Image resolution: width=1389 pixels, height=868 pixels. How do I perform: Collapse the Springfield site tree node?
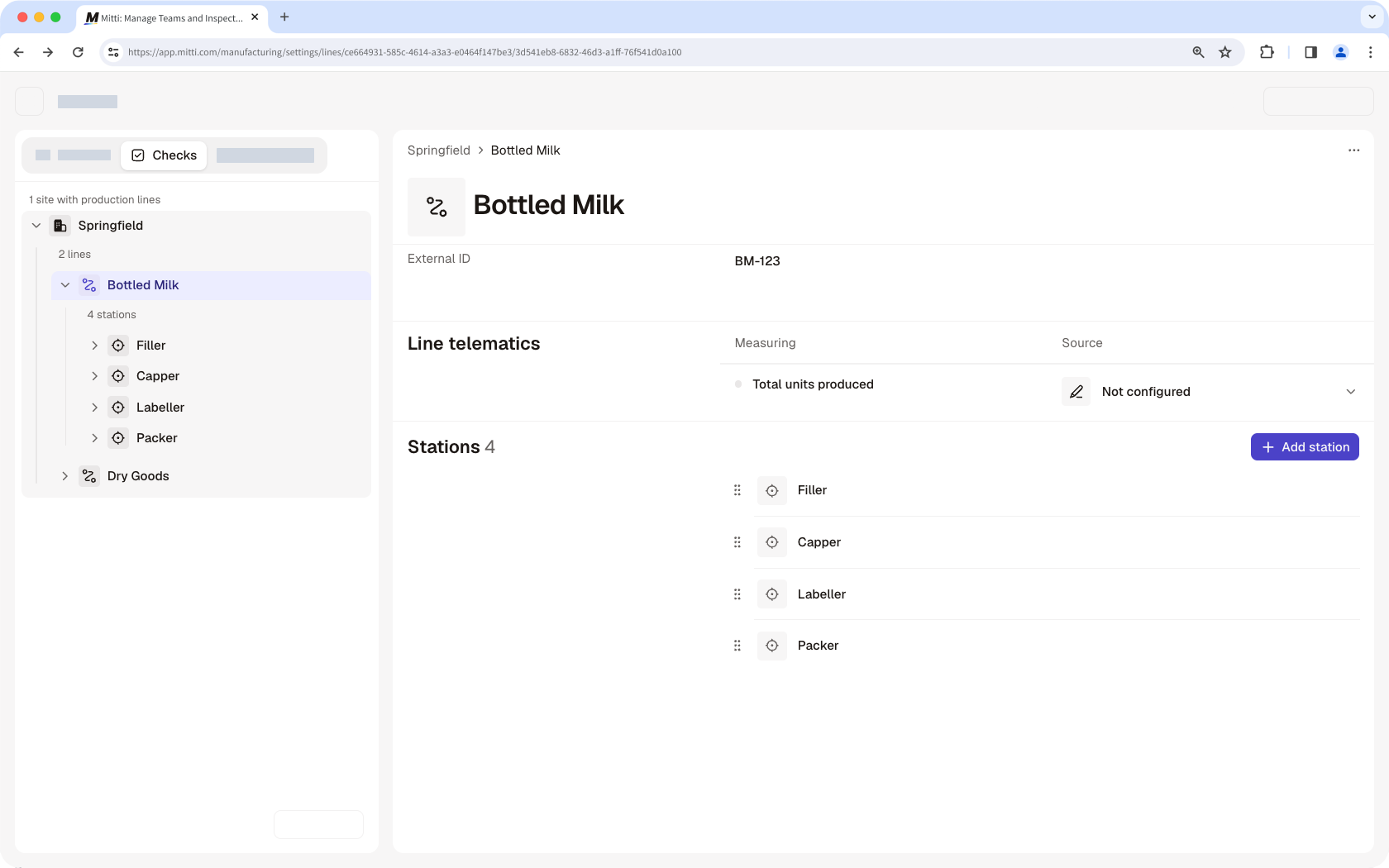pyautogui.click(x=36, y=226)
